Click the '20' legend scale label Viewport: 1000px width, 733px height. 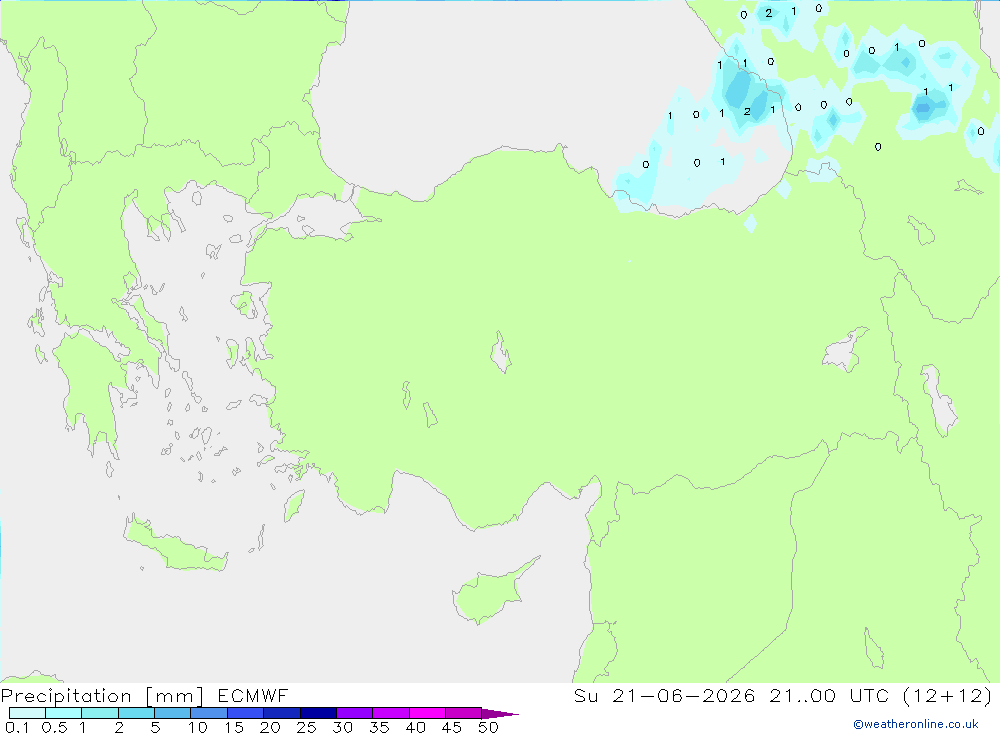pyautogui.click(x=270, y=727)
